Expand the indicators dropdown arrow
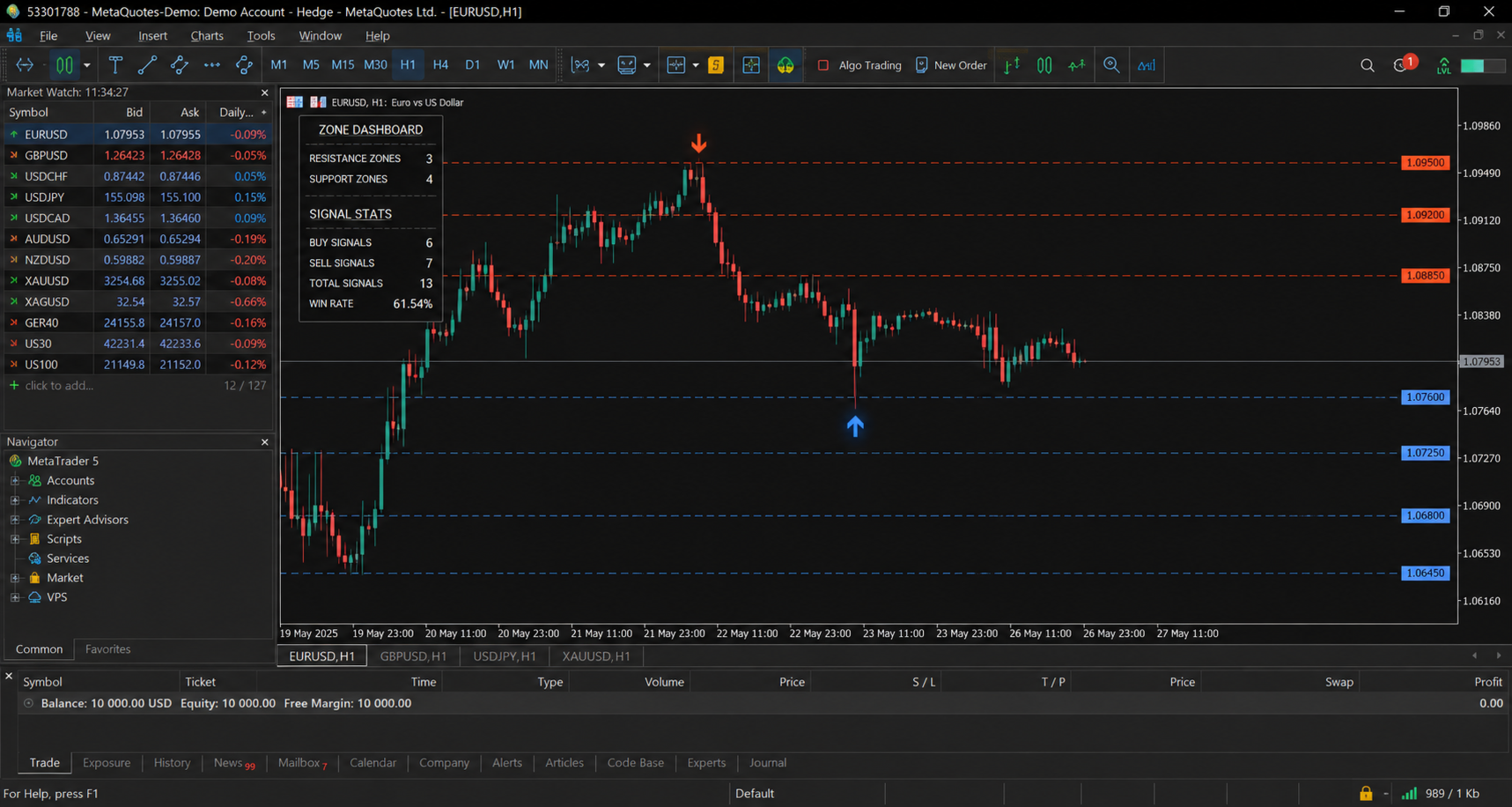Screen dimensions: 1512x807 coord(601,65)
